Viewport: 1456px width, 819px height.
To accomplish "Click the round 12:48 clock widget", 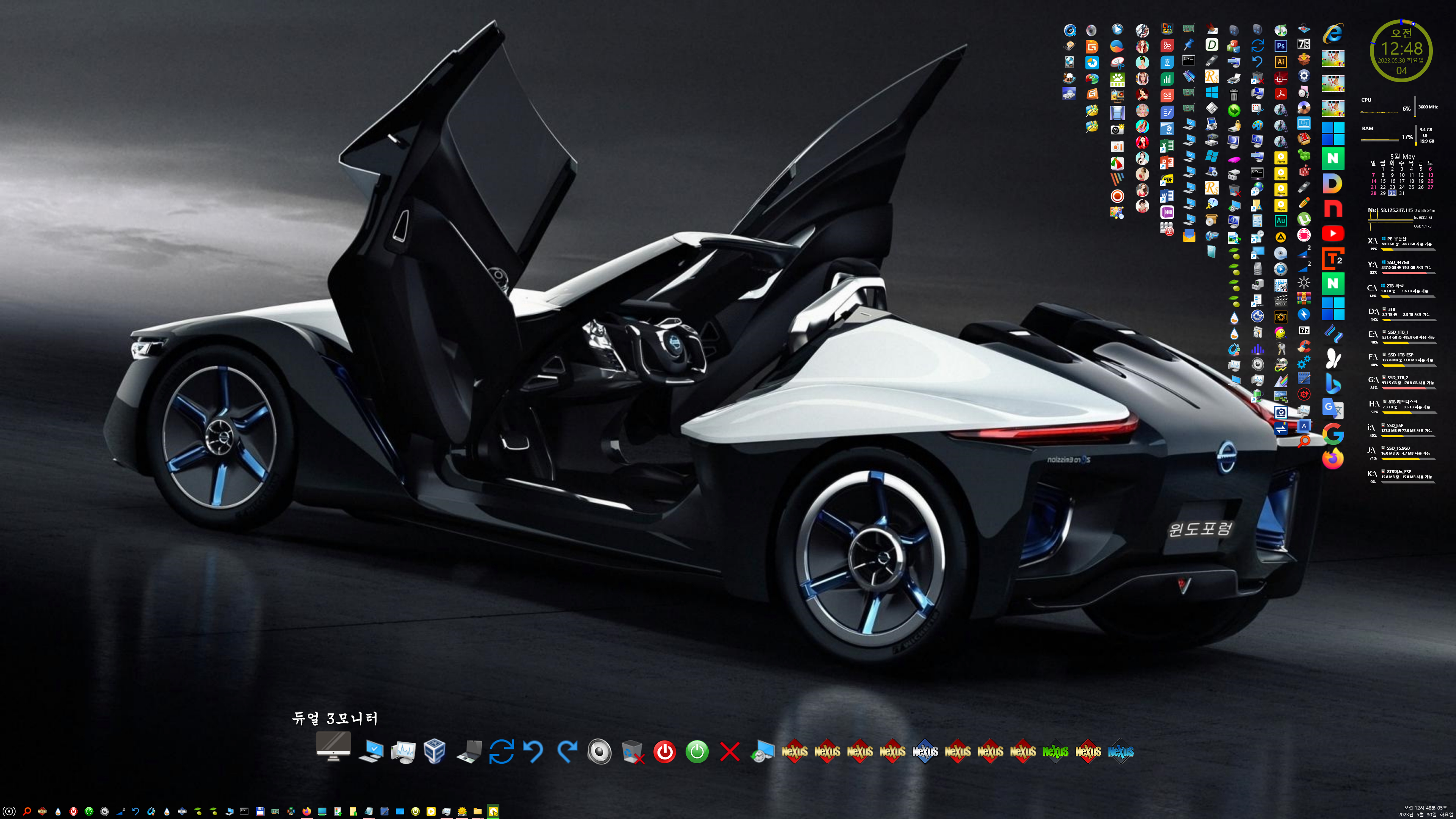I will tap(1402, 51).
